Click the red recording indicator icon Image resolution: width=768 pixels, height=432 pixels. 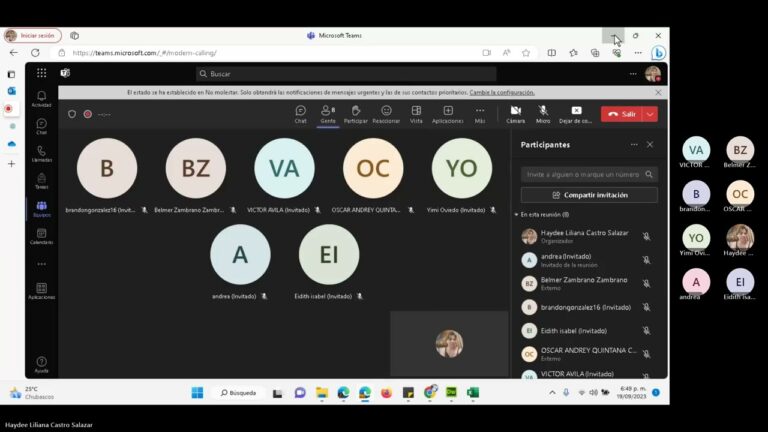coord(88,114)
